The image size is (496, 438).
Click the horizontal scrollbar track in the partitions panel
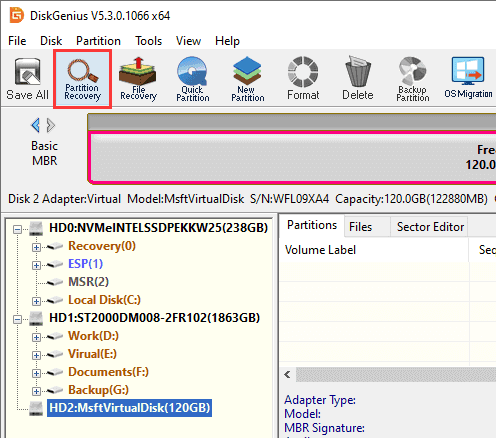tap(396, 375)
